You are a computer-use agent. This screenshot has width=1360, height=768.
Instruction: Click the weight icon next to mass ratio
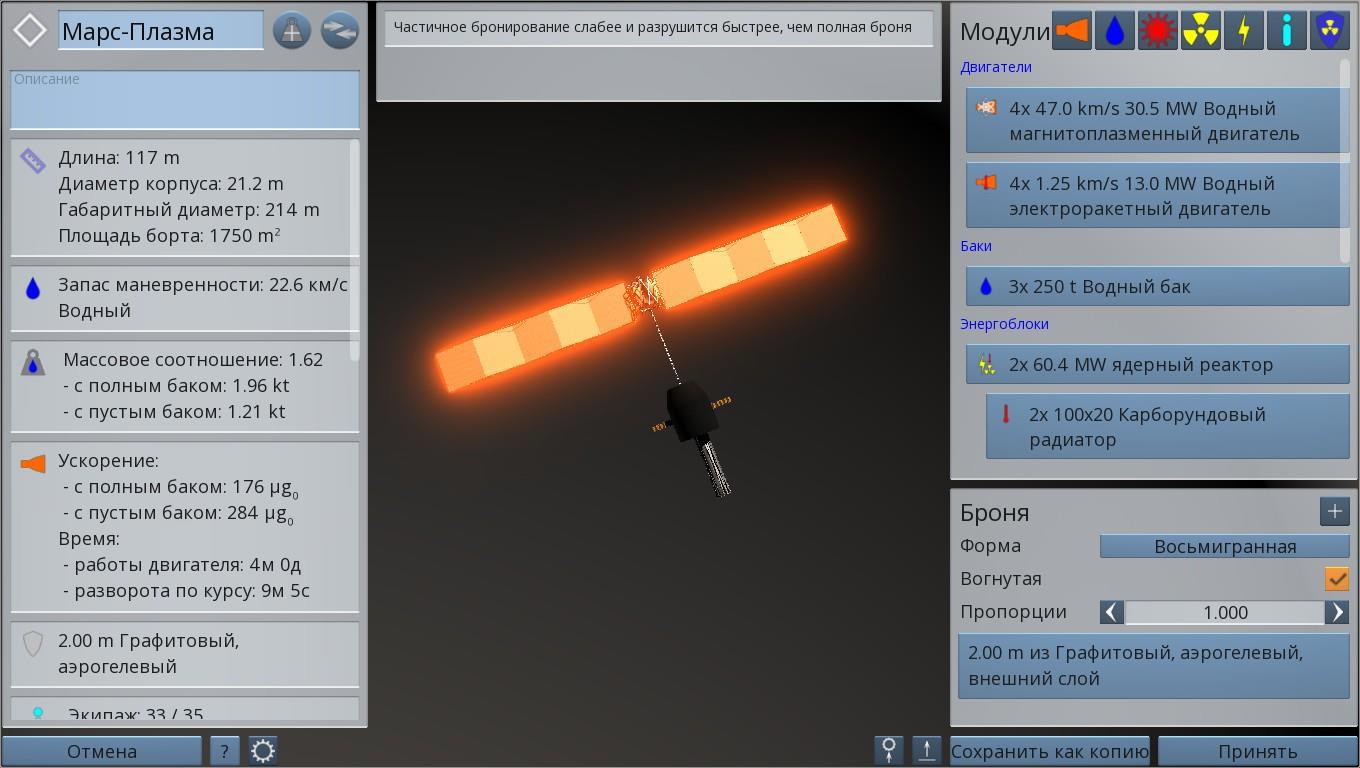click(x=33, y=363)
